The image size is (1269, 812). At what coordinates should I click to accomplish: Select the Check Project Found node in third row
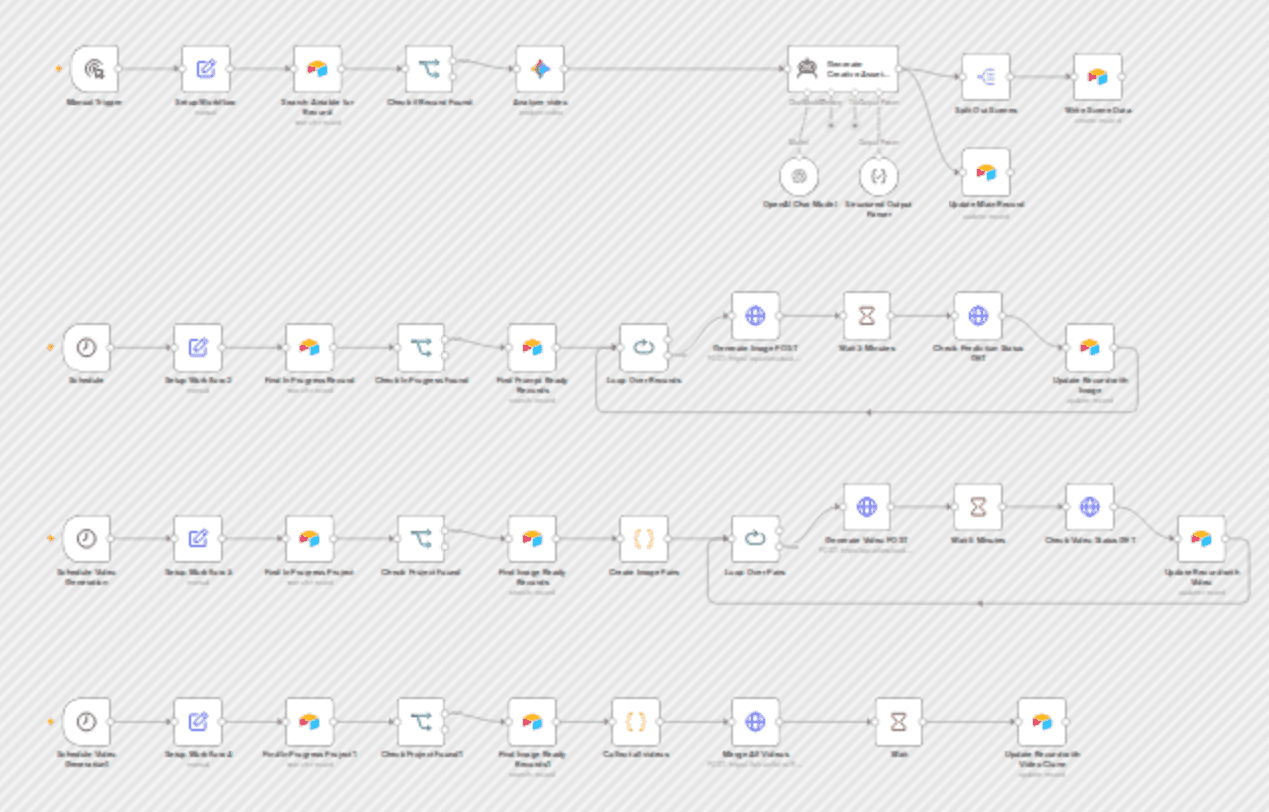[x=421, y=539]
